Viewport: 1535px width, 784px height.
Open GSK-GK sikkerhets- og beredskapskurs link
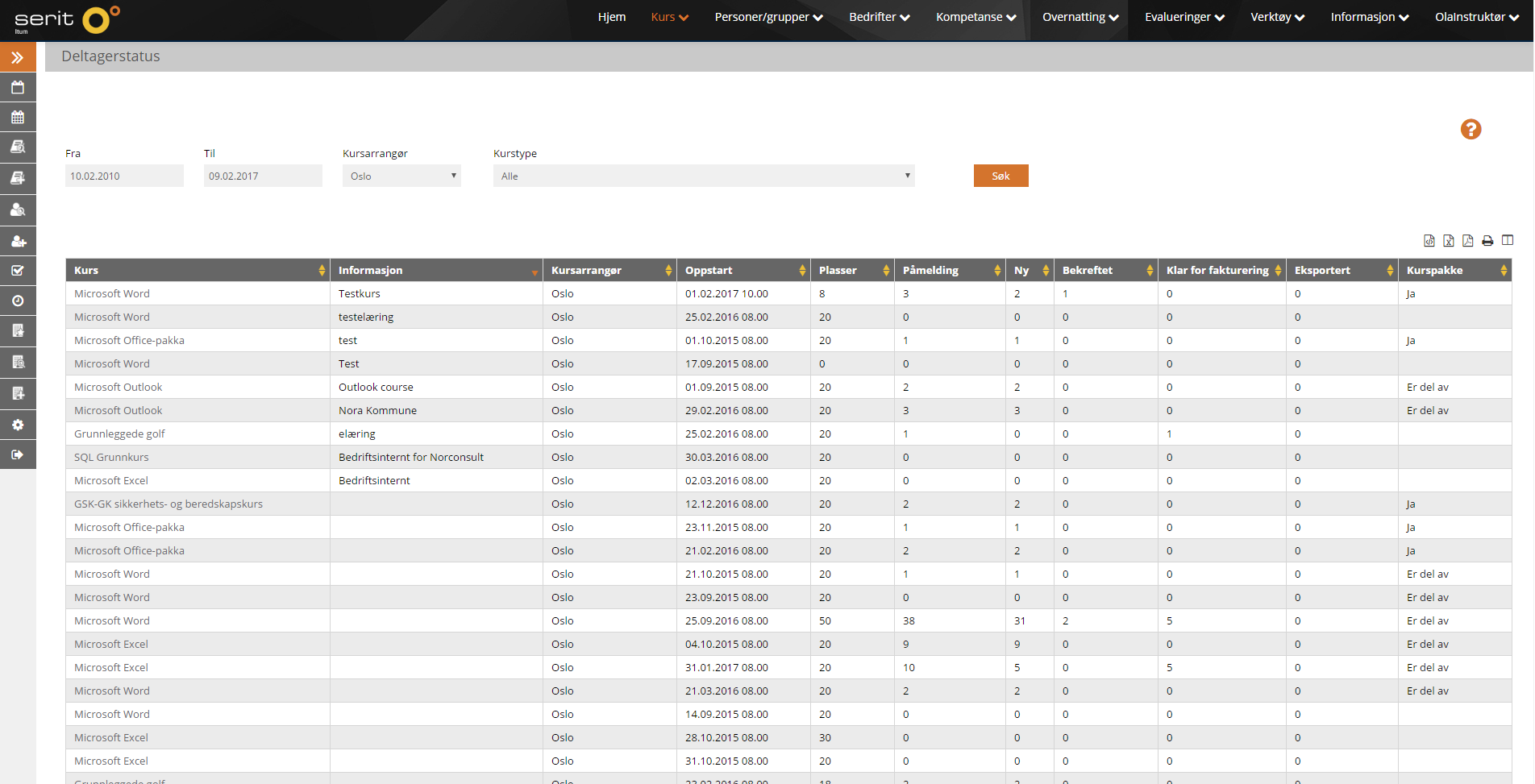168,504
